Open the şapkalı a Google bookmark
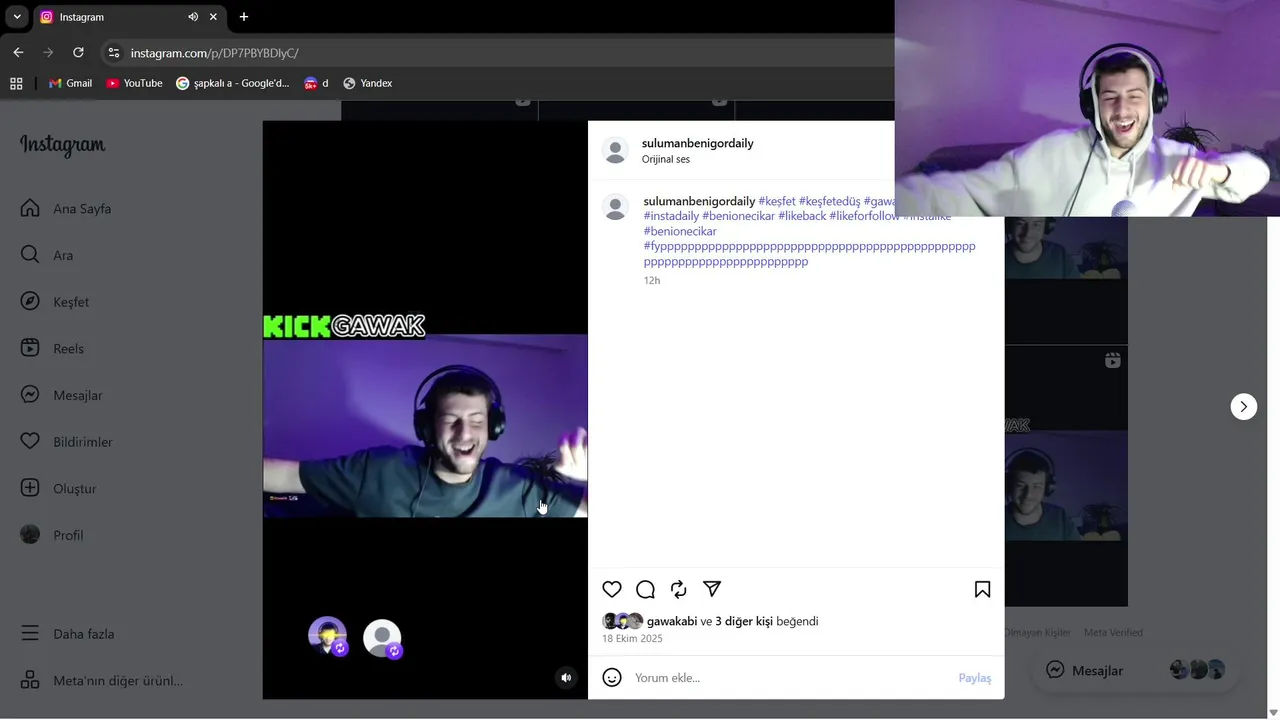This screenshot has height=720, width=1280. pos(233,83)
